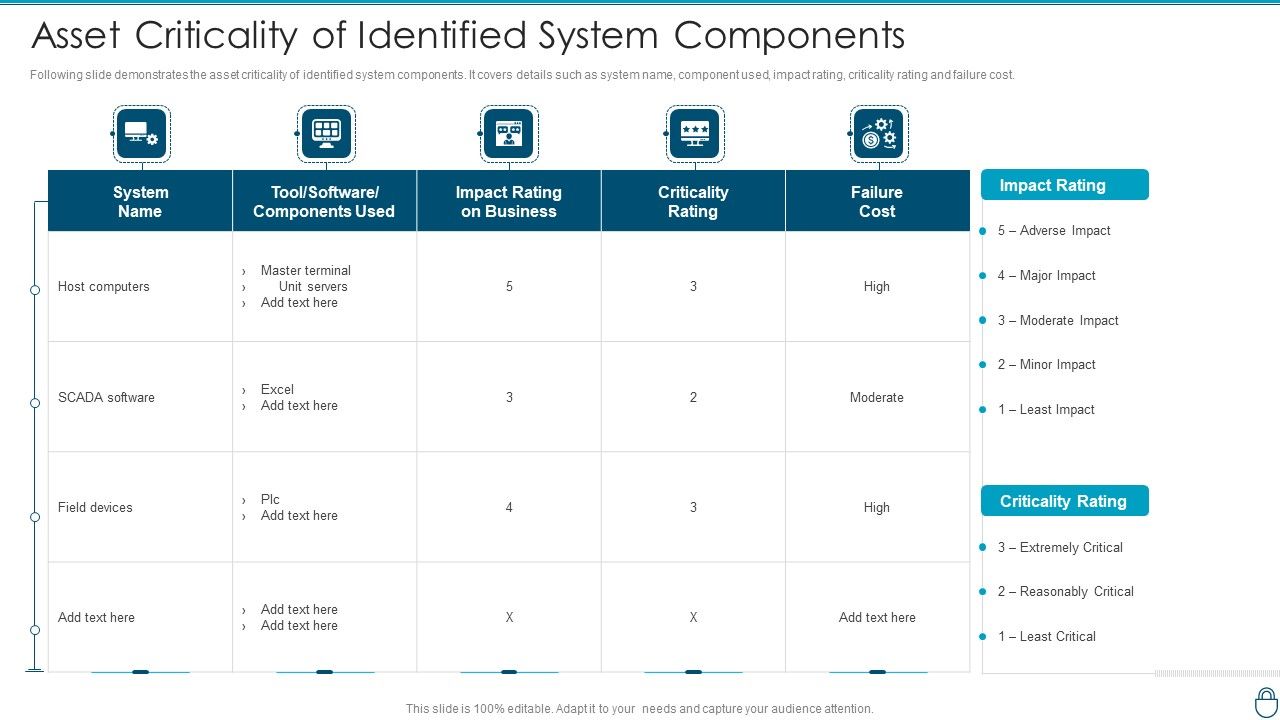1280x720 pixels.
Task: Click the footer text This slide is 100% editable
Action: tap(640, 708)
